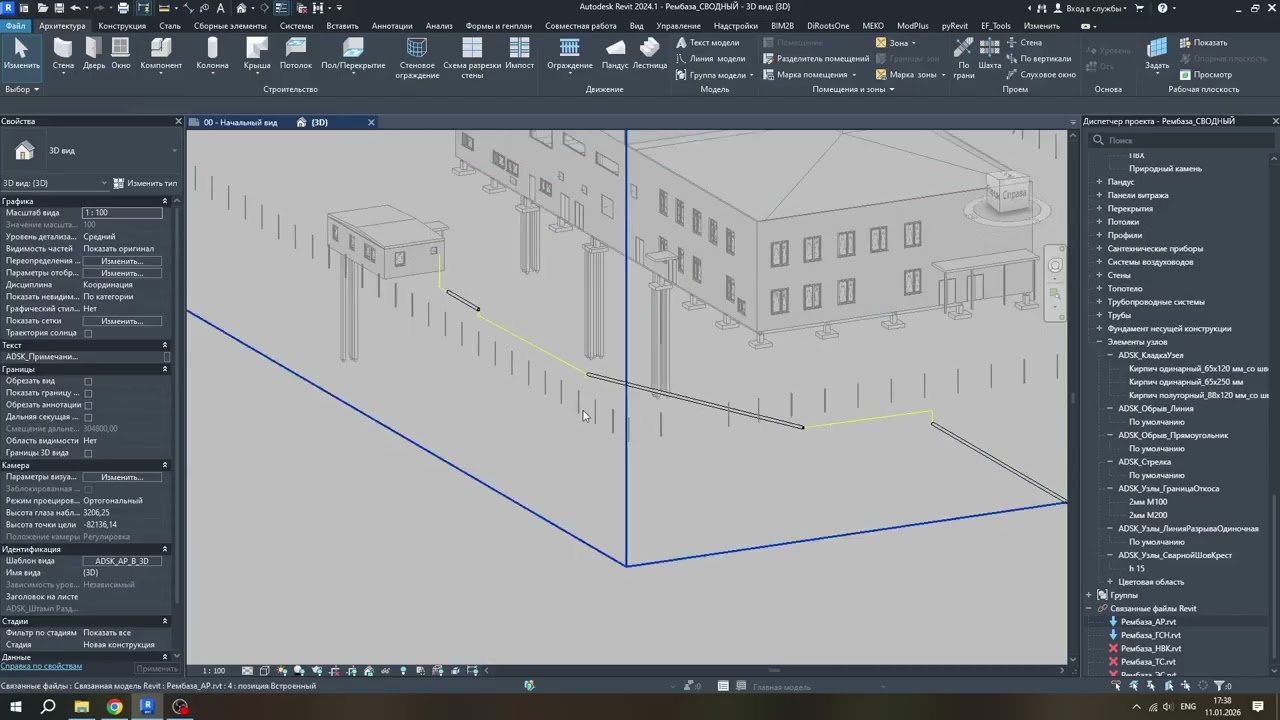Switch to the Аннотации ribbon tab

[392, 26]
